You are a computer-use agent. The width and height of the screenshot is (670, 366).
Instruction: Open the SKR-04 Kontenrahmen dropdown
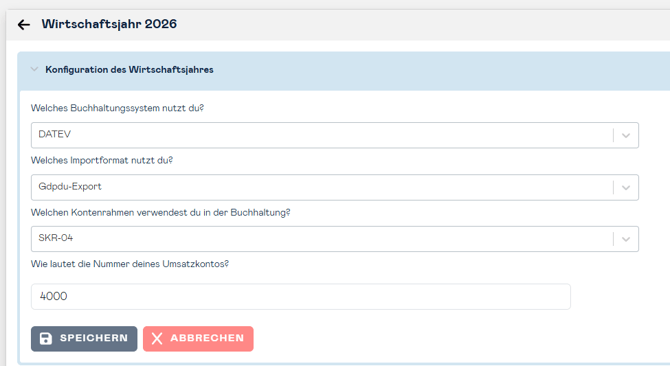coord(335,239)
